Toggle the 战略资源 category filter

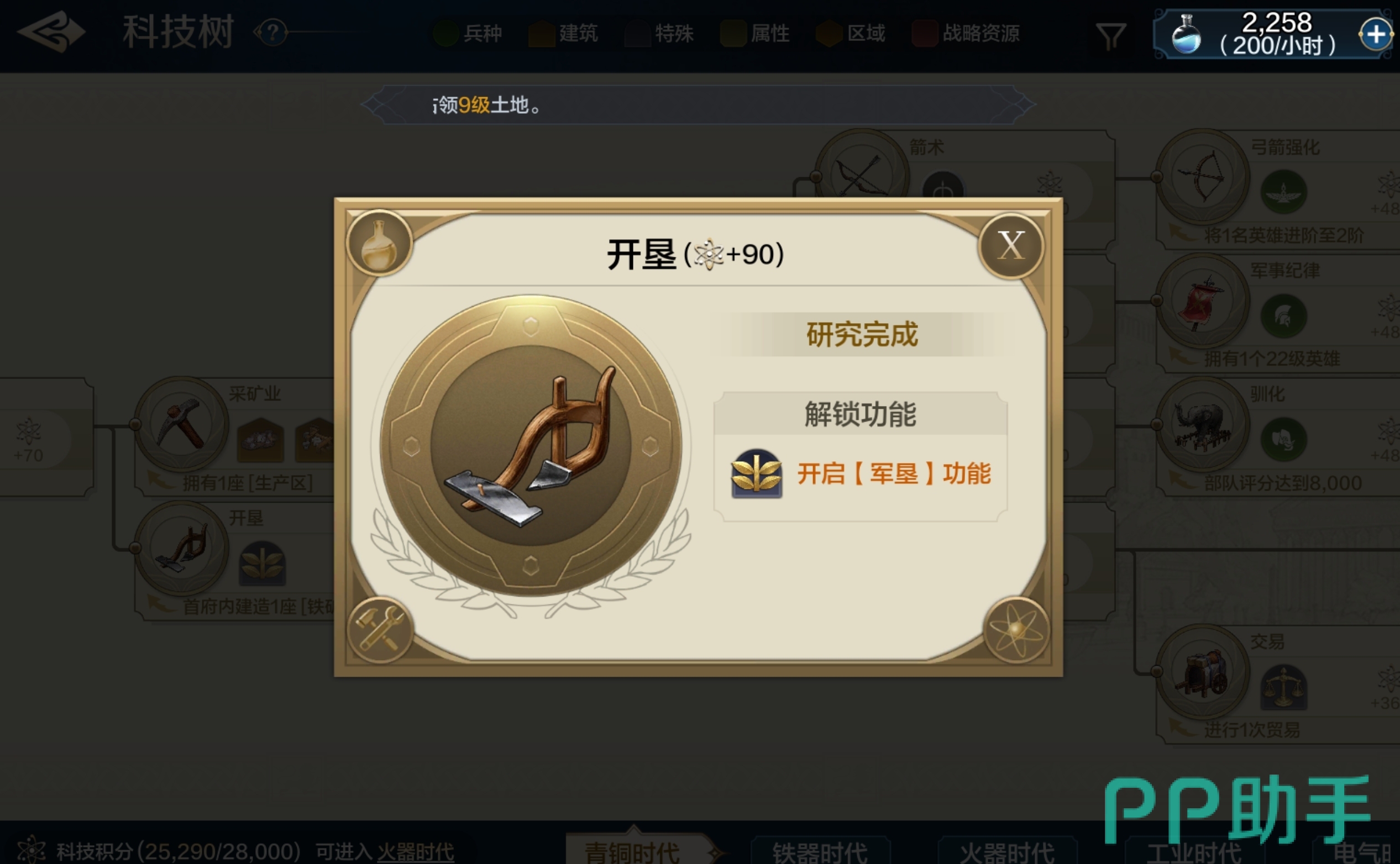pyautogui.click(x=966, y=33)
